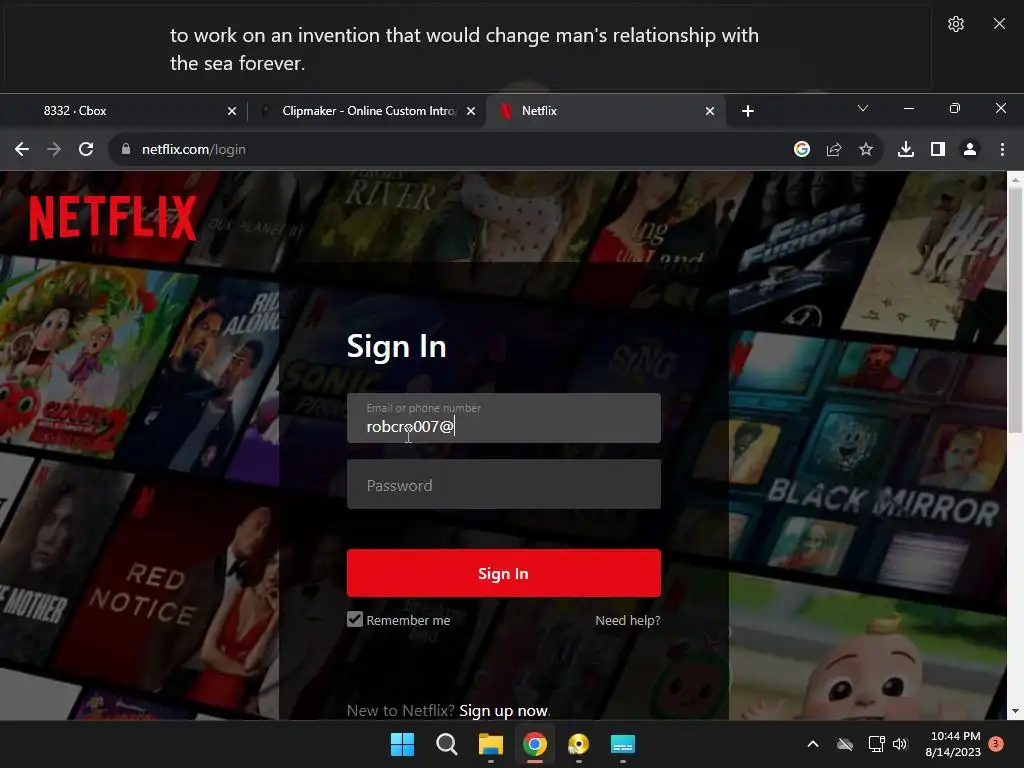This screenshot has height=768, width=1024.
Task: Uncheck Remember me checkbox
Action: point(355,619)
